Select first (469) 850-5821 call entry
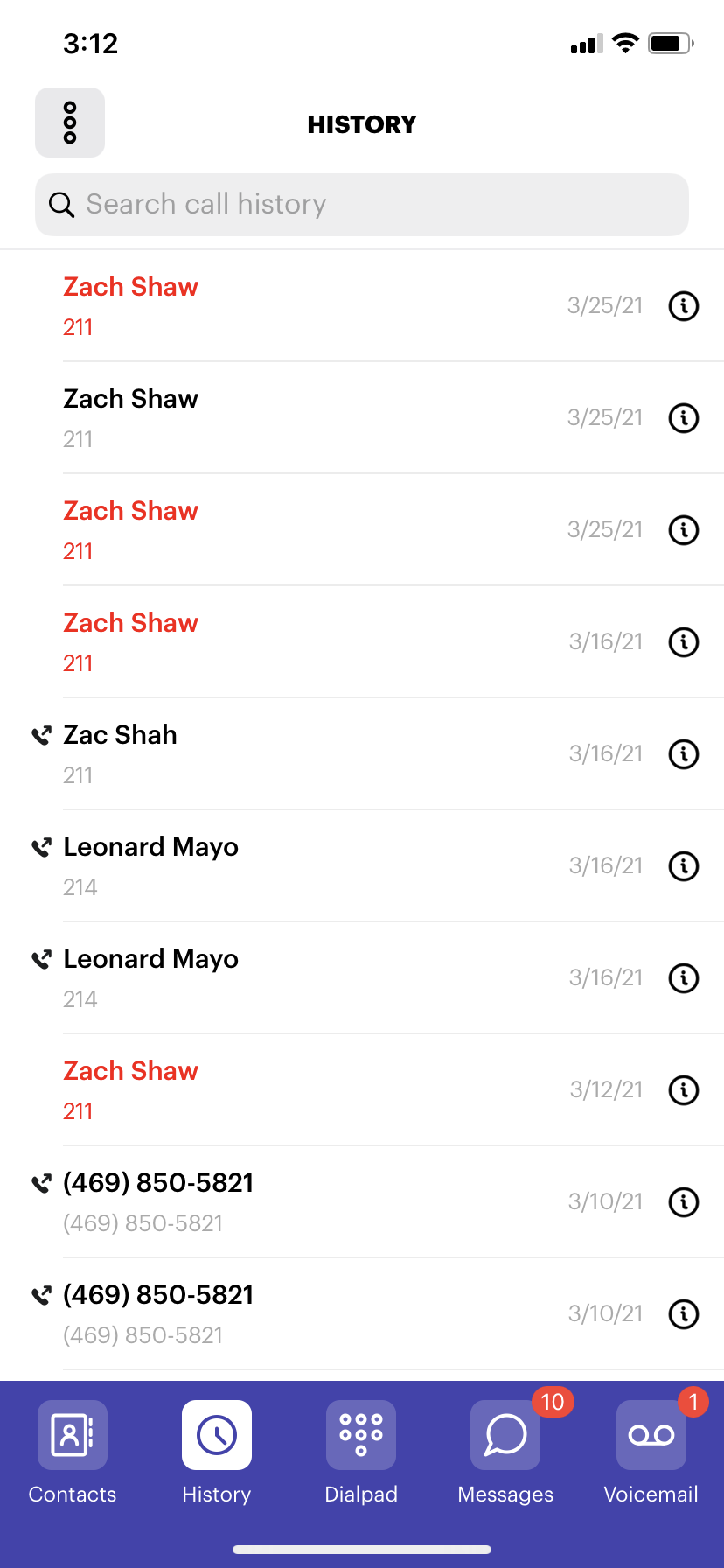The width and height of the screenshot is (724, 1568). point(362,1202)
